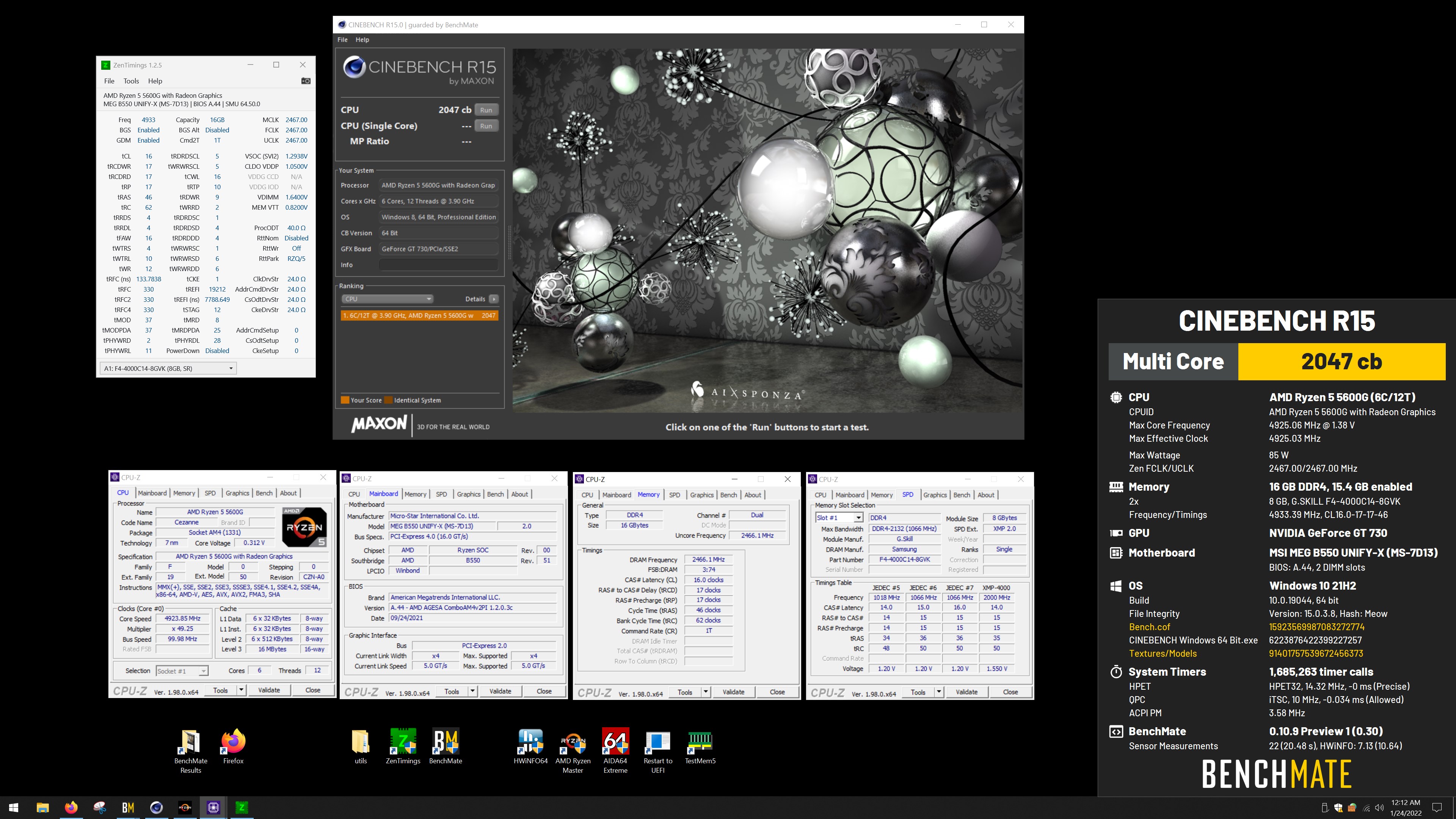The width and height of the screenshot is (1456, 819).
Task: Run the CPU multi-core test
Action: tap(486, 110)
